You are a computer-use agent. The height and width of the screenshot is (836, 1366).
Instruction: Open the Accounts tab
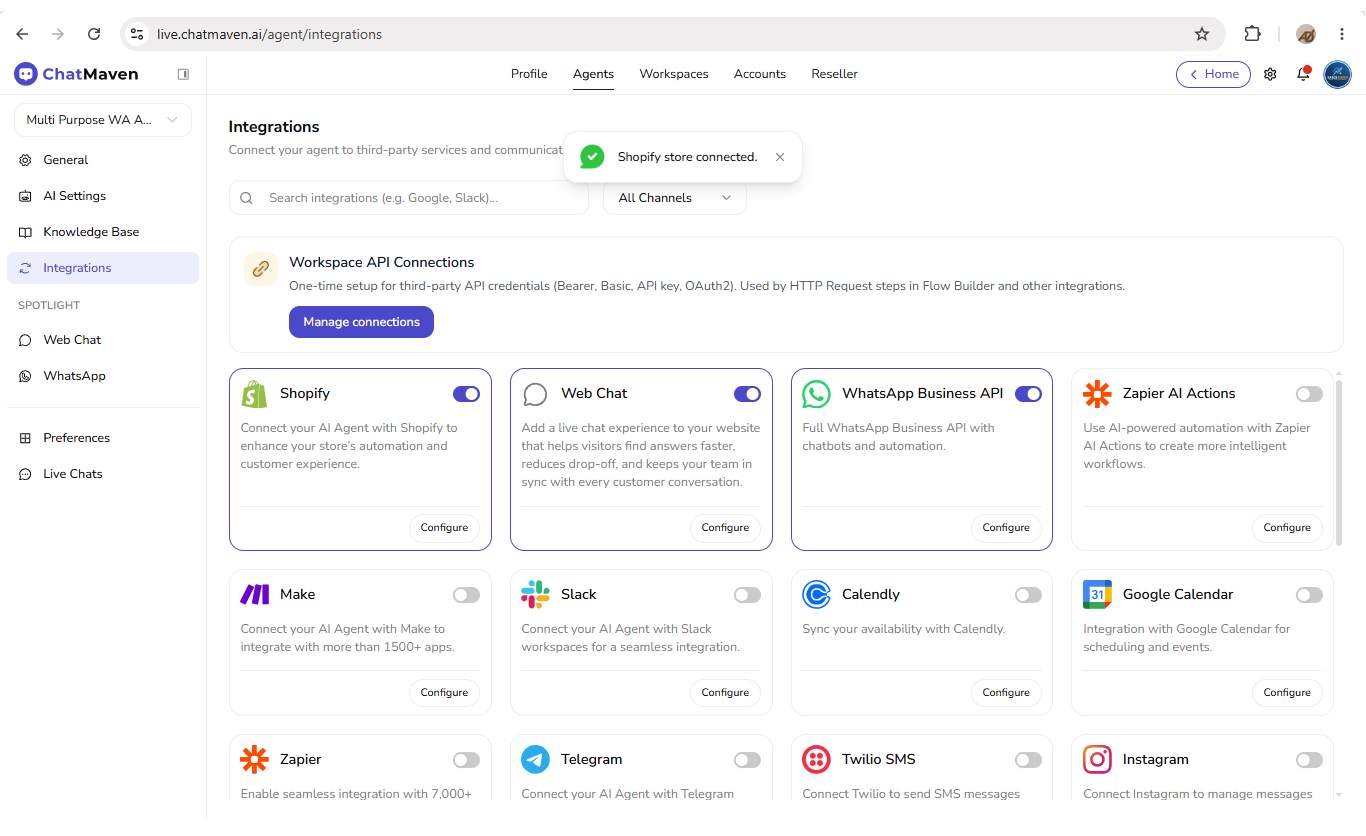760,74
